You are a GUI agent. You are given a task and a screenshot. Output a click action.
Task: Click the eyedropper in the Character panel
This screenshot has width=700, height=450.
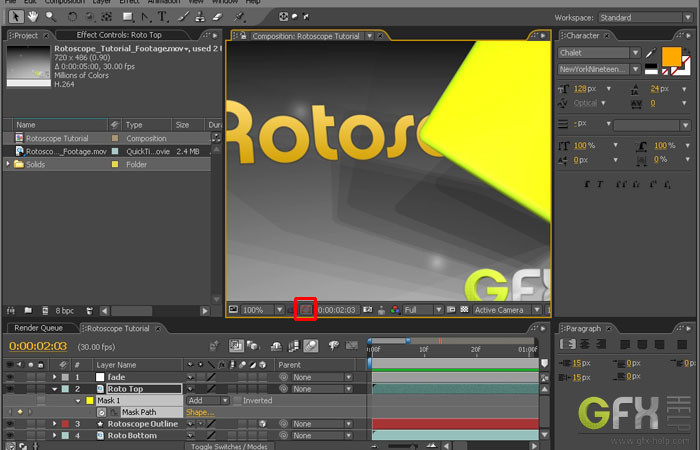tap(652, 53)
